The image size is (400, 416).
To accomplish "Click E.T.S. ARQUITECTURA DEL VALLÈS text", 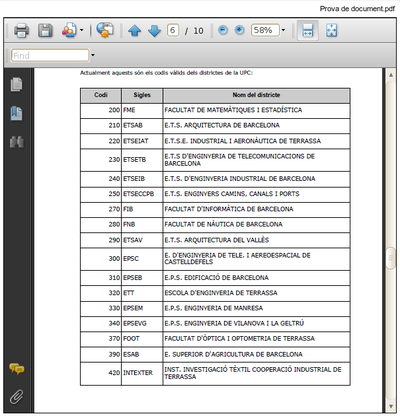I will pos(217,240).
